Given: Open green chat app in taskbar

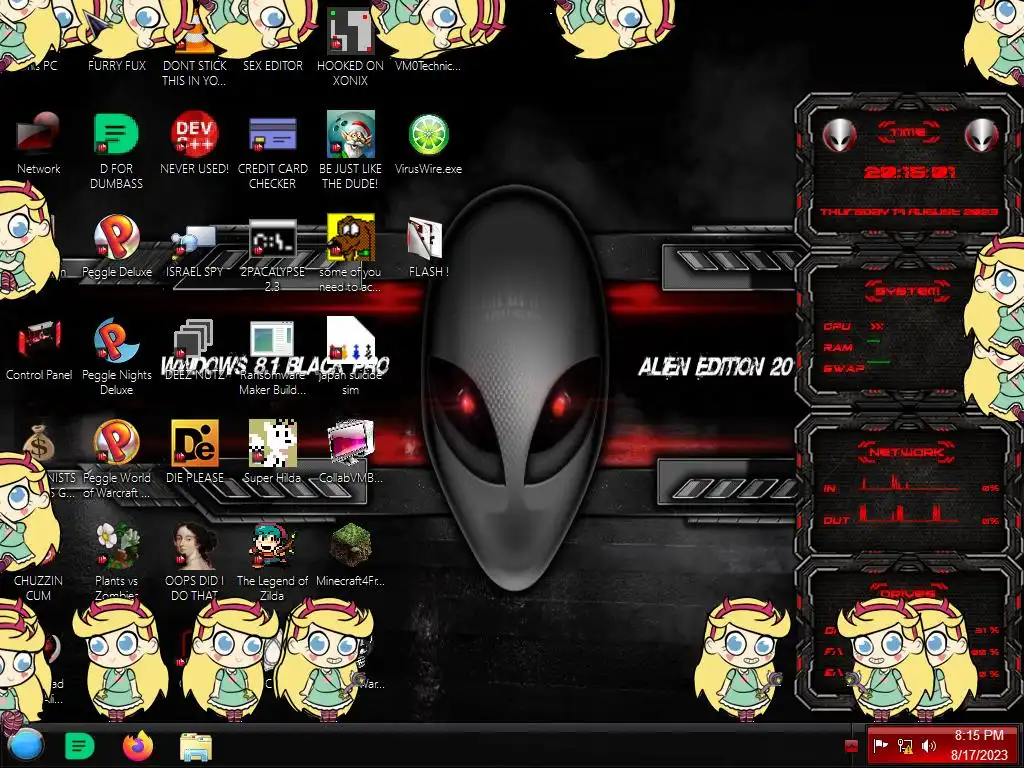Looking at the screenshot, I should (80, 746).
